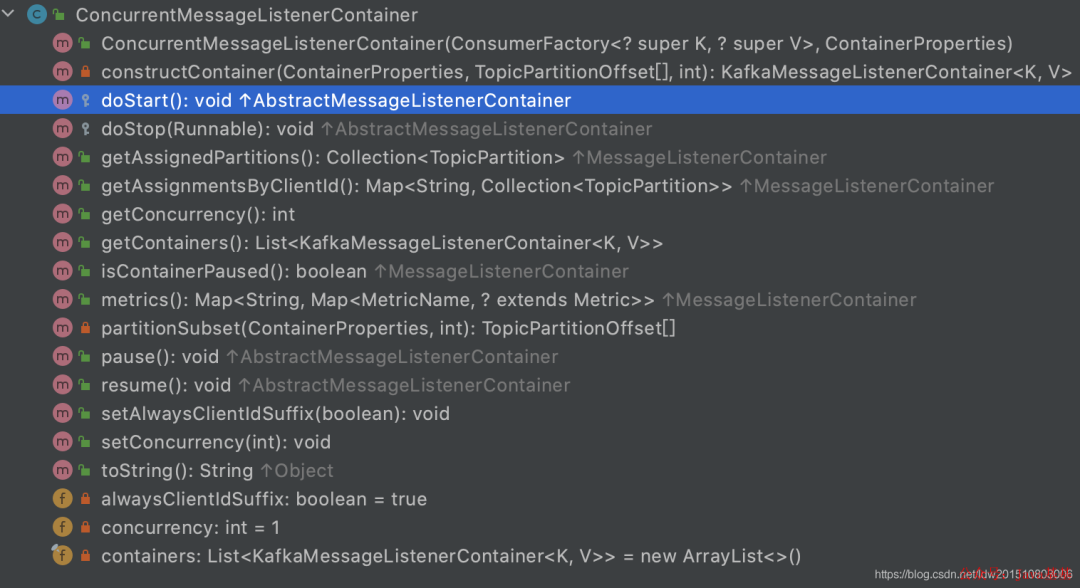Click the public visibility icon beside getConcurrency()

pyautogui.click(x=85, y=214)
